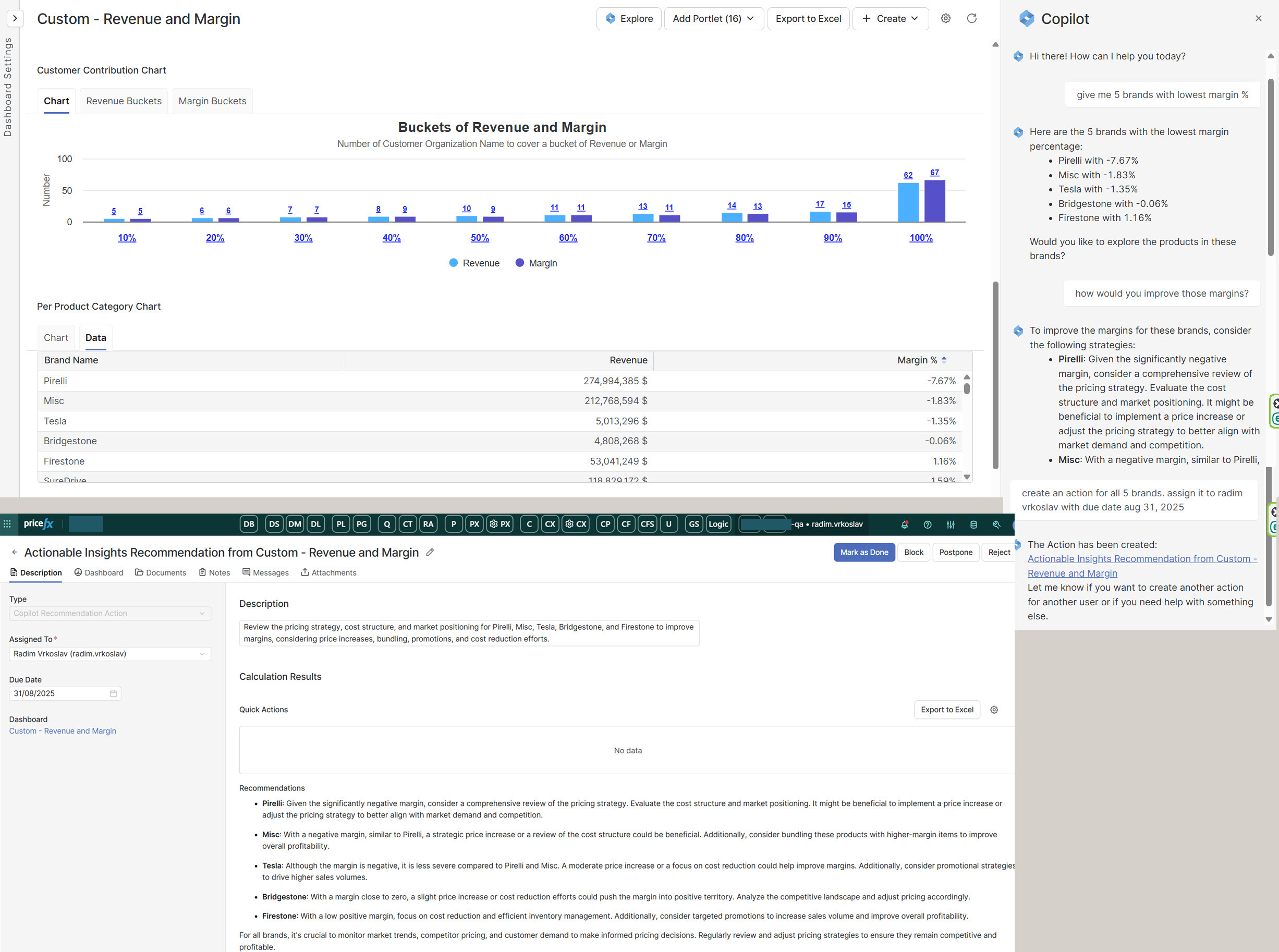The image size is (1279, 952).
Task: Click the help question mark icon
Action: click(928, 524)
